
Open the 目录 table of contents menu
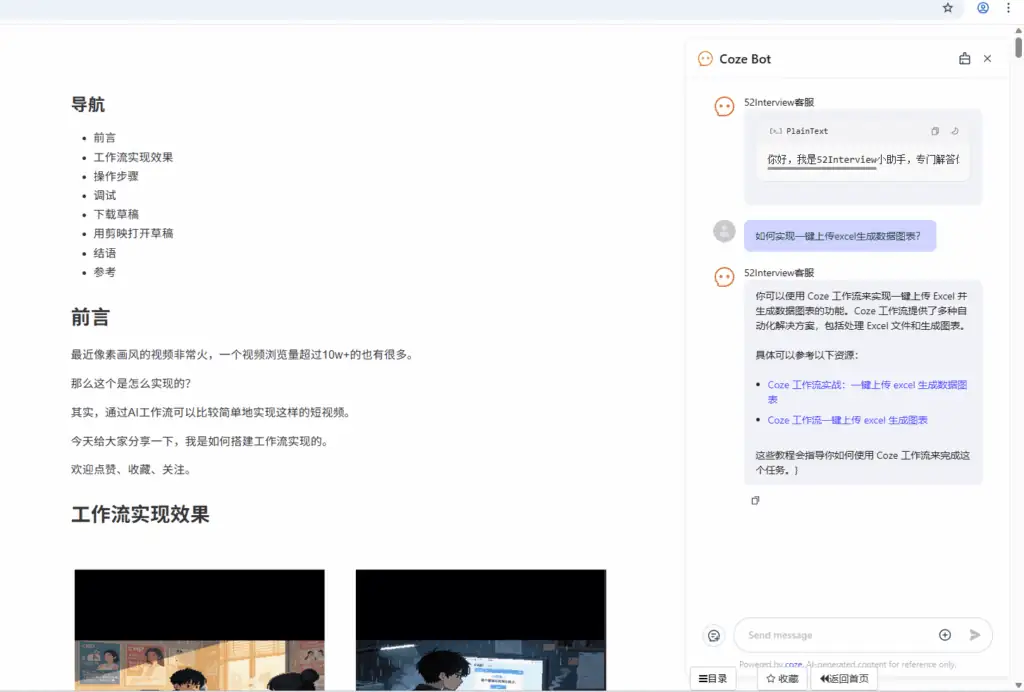tap(713, 678)
